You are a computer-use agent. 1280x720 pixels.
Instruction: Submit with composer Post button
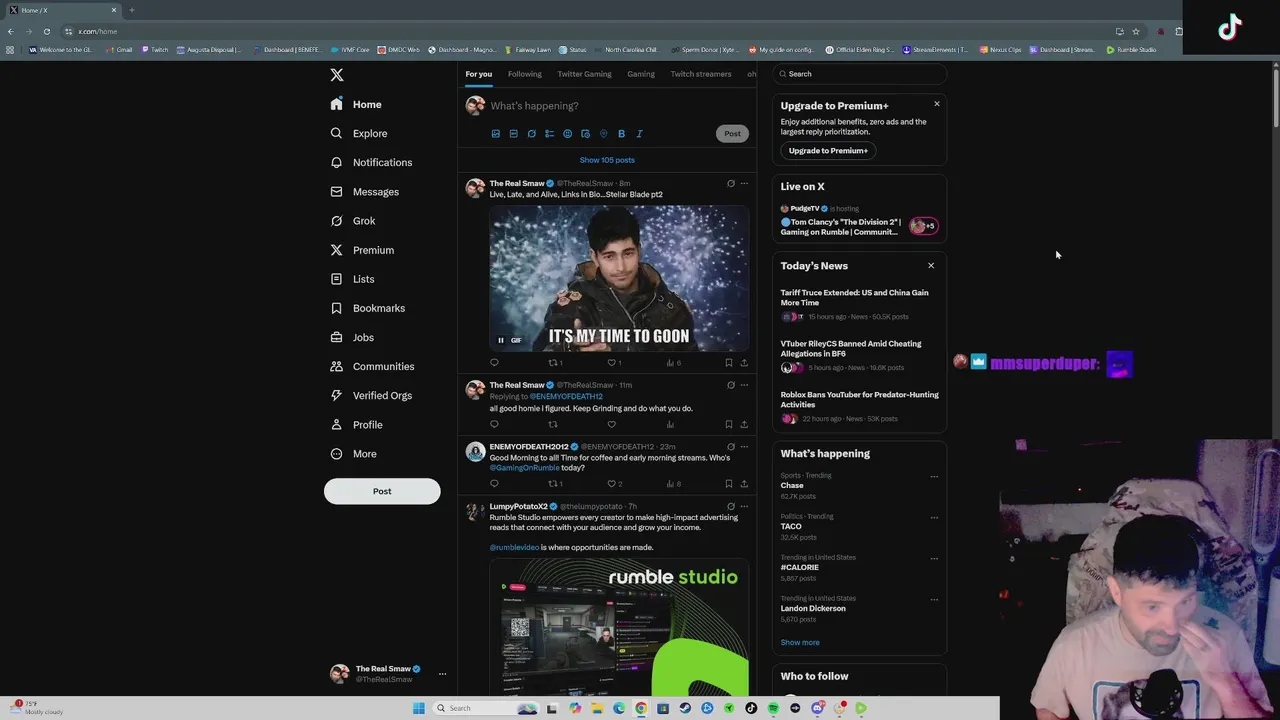732,134
